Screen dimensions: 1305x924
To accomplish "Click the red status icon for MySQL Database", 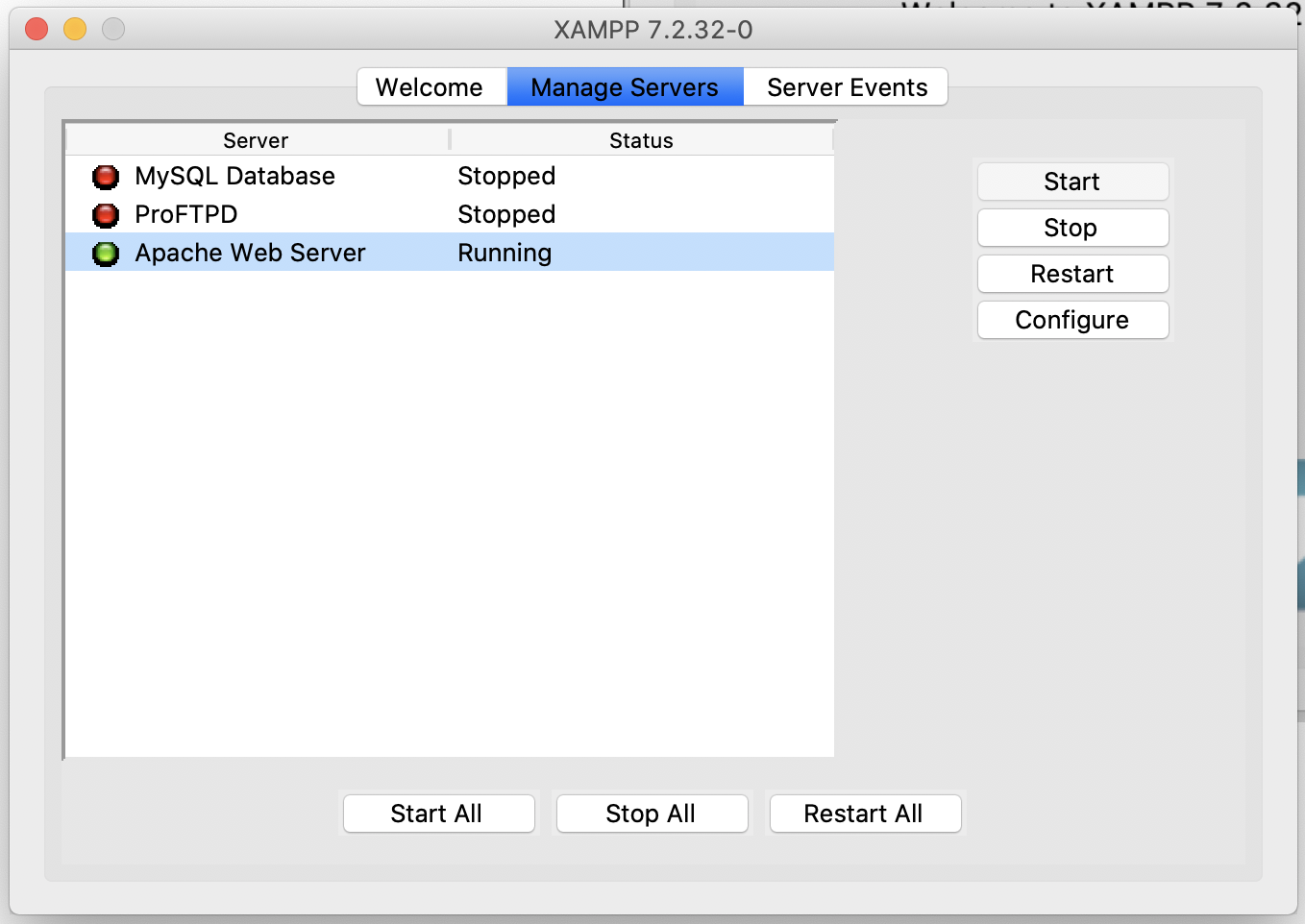I will click(106, 177).
